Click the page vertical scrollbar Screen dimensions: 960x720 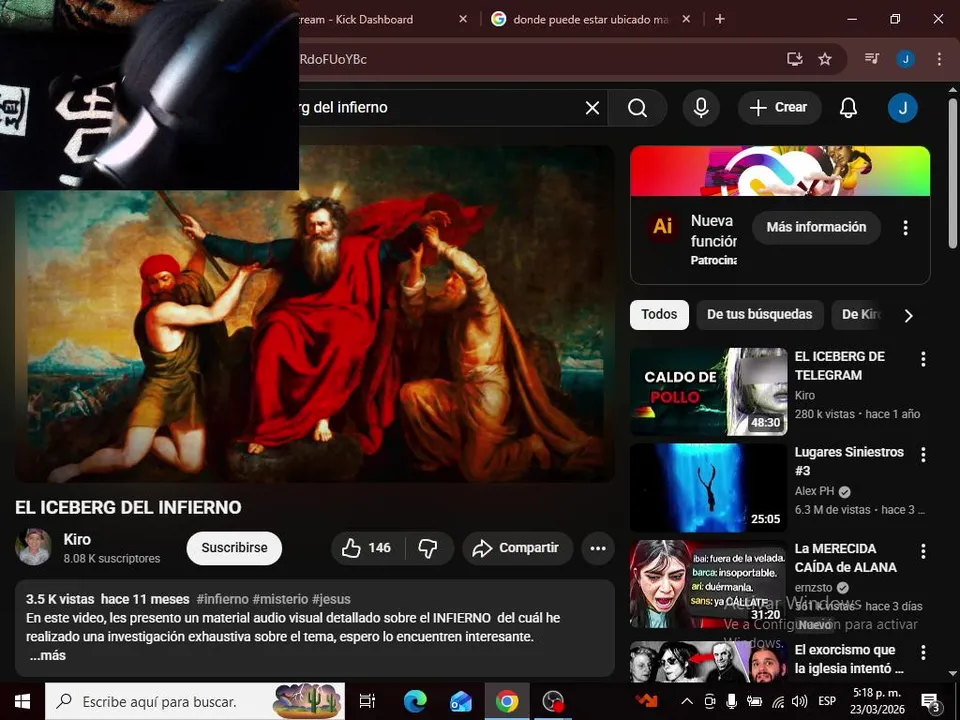(x=953, y=171)
